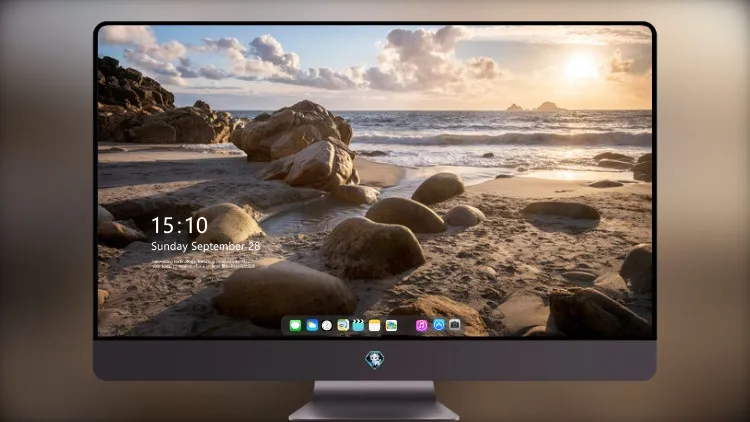Click the logo on the monitor chin

(375, 360)
